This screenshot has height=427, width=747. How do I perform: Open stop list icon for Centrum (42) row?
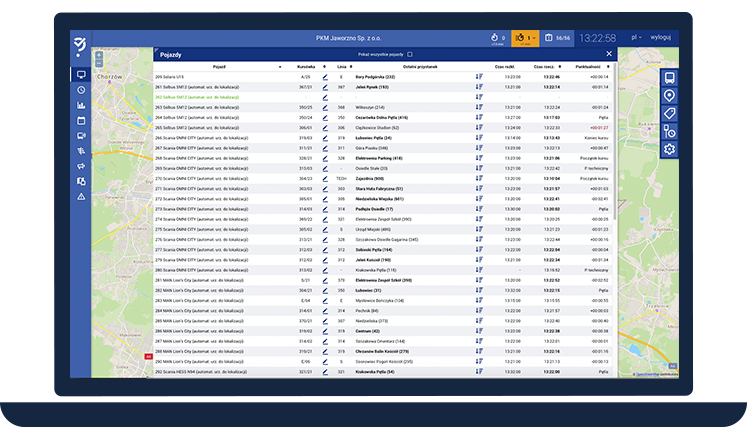pyautogui.click(x=479, y=331)
